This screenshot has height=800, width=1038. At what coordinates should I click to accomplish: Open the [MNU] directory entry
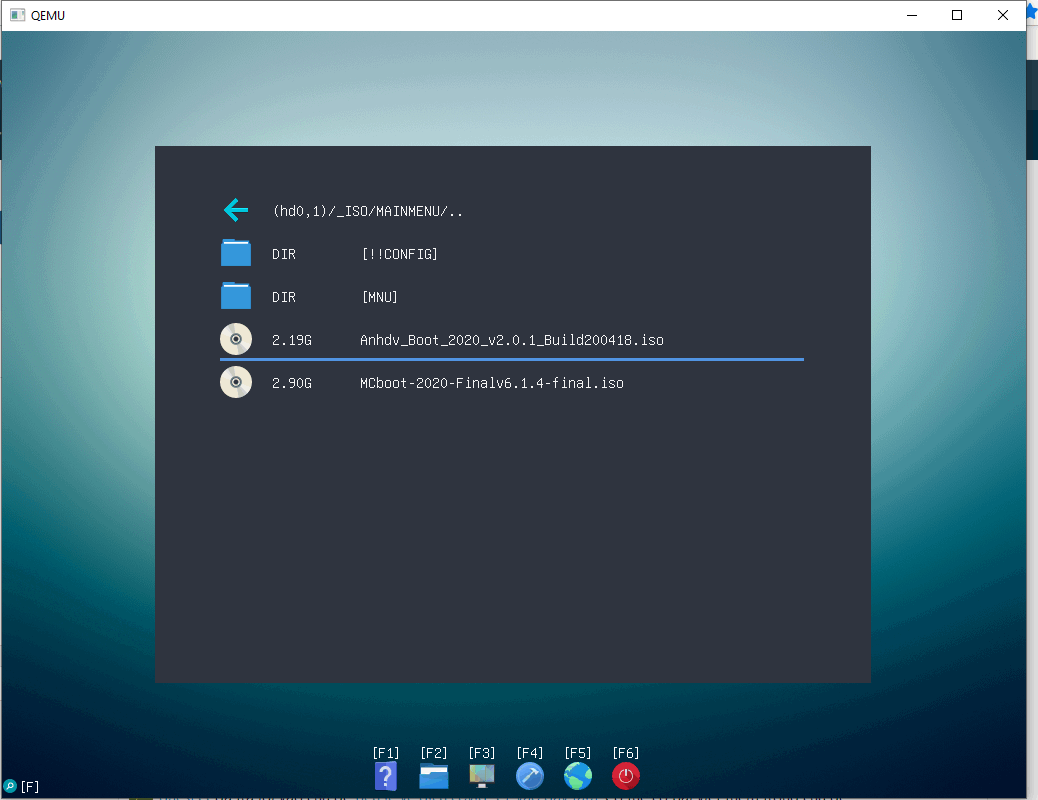(379, 297)
